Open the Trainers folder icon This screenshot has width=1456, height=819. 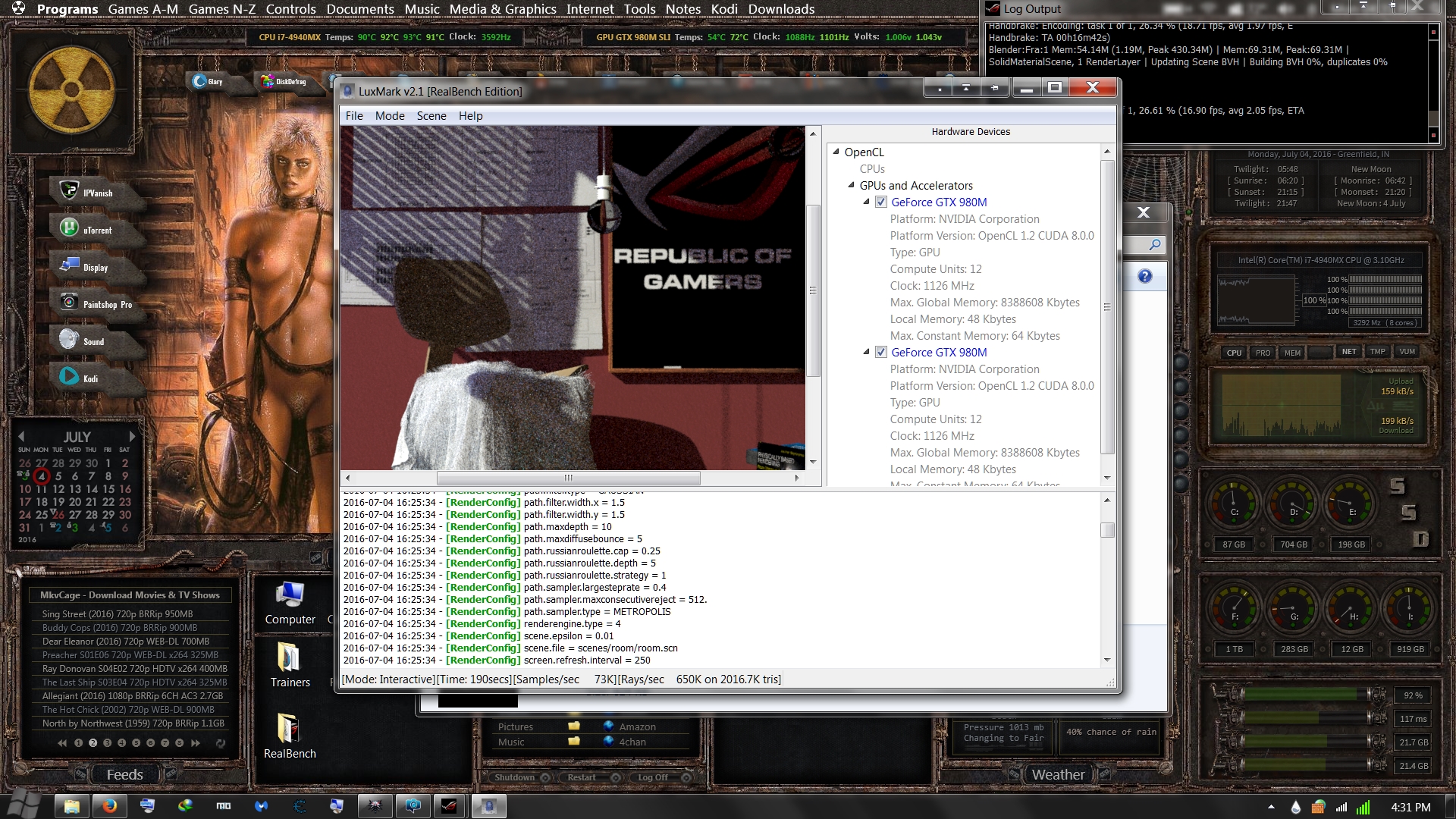coord(290,666)
